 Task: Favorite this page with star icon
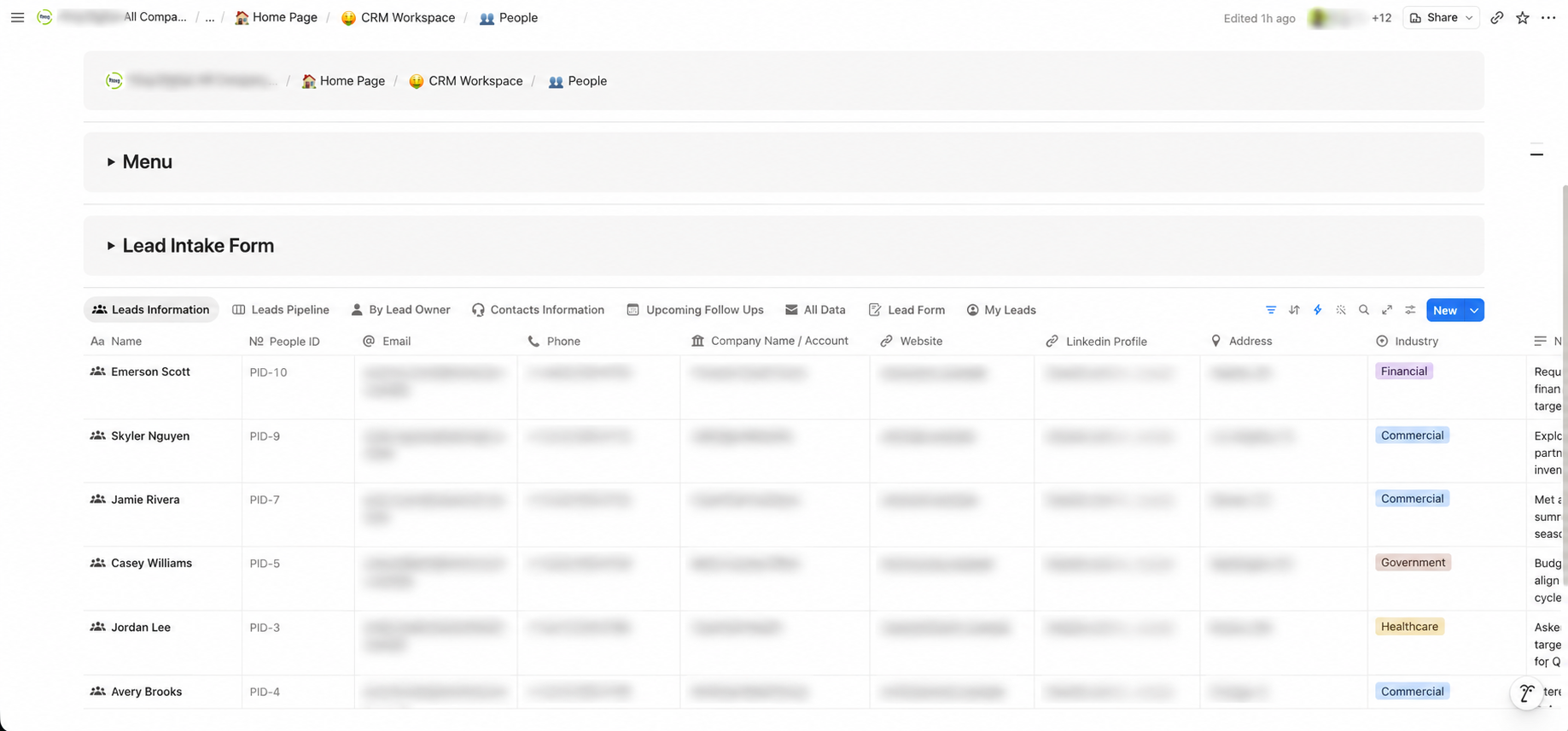[x=1523, y=17]
